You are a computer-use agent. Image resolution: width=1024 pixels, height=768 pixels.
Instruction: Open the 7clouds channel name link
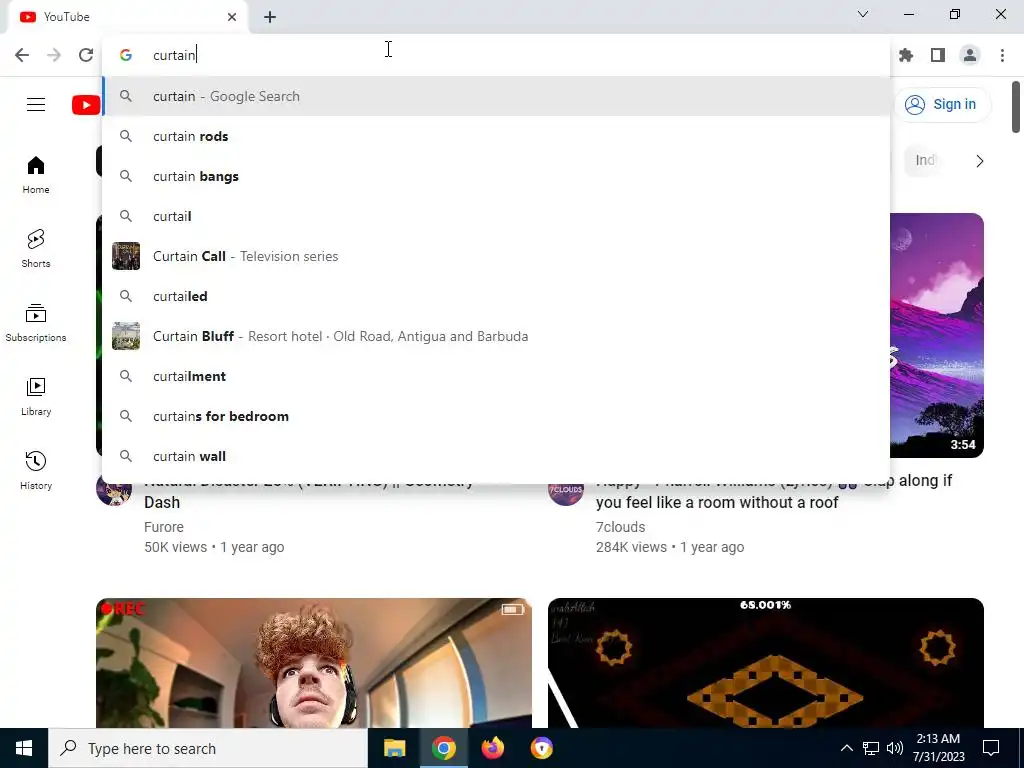point(620,527)
